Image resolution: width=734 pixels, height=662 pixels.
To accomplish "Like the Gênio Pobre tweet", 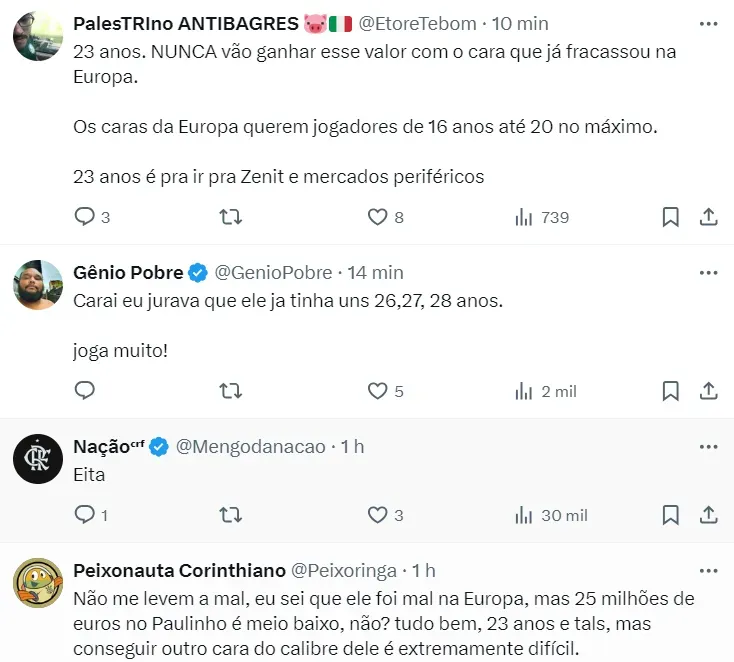I will tap(377, 391).
